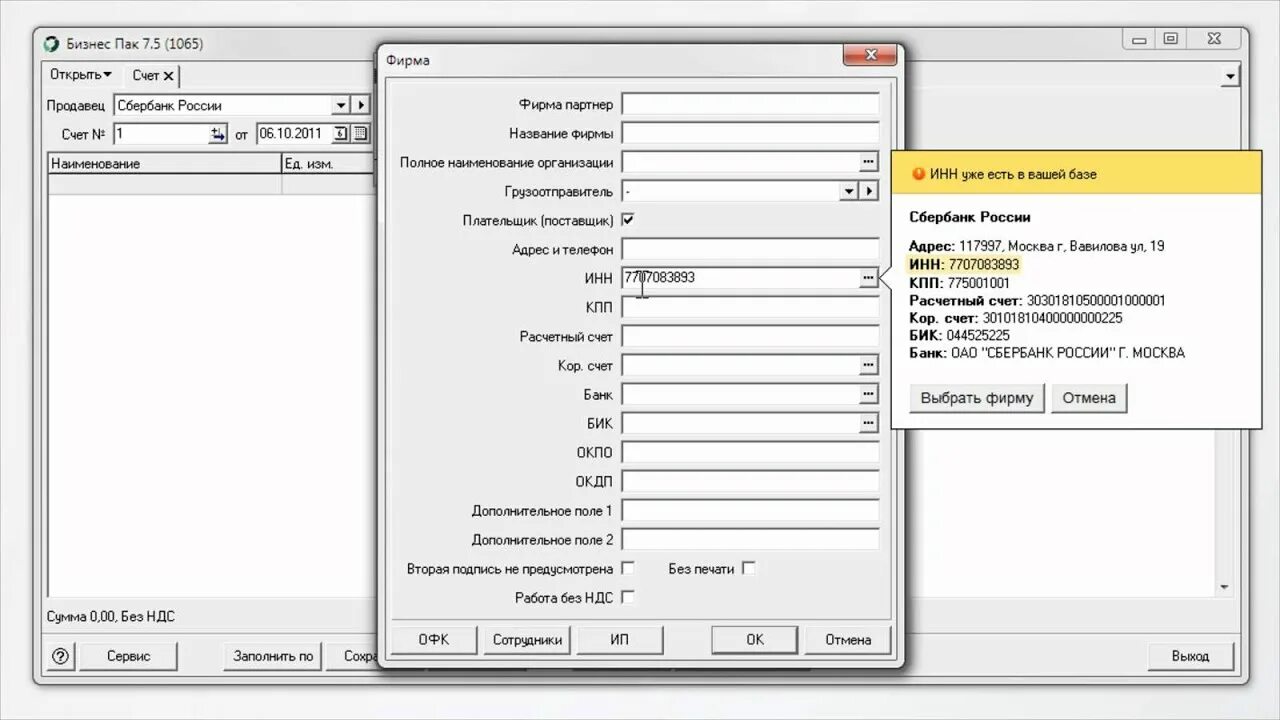Click ellipsis button next to Банк field
Image resolution: width=1280 pixels, height=720 pixels.
(x=868, y=395)
